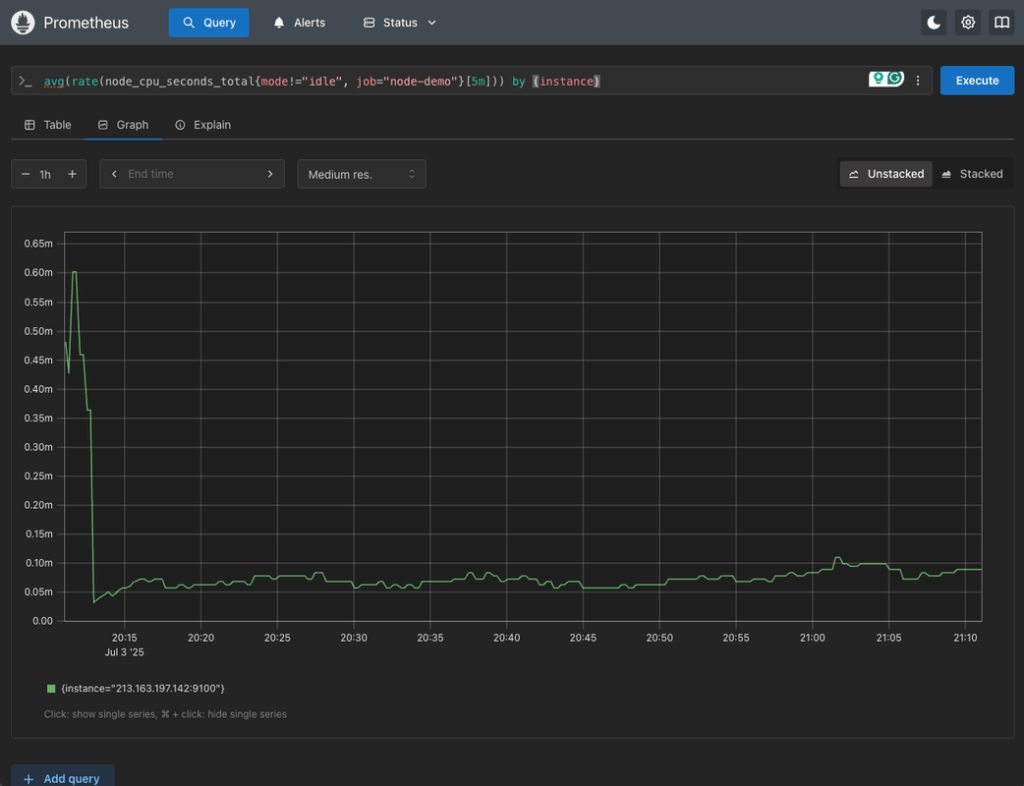
Task: Open documentation via the book icon
Action: coord(1001,22)
